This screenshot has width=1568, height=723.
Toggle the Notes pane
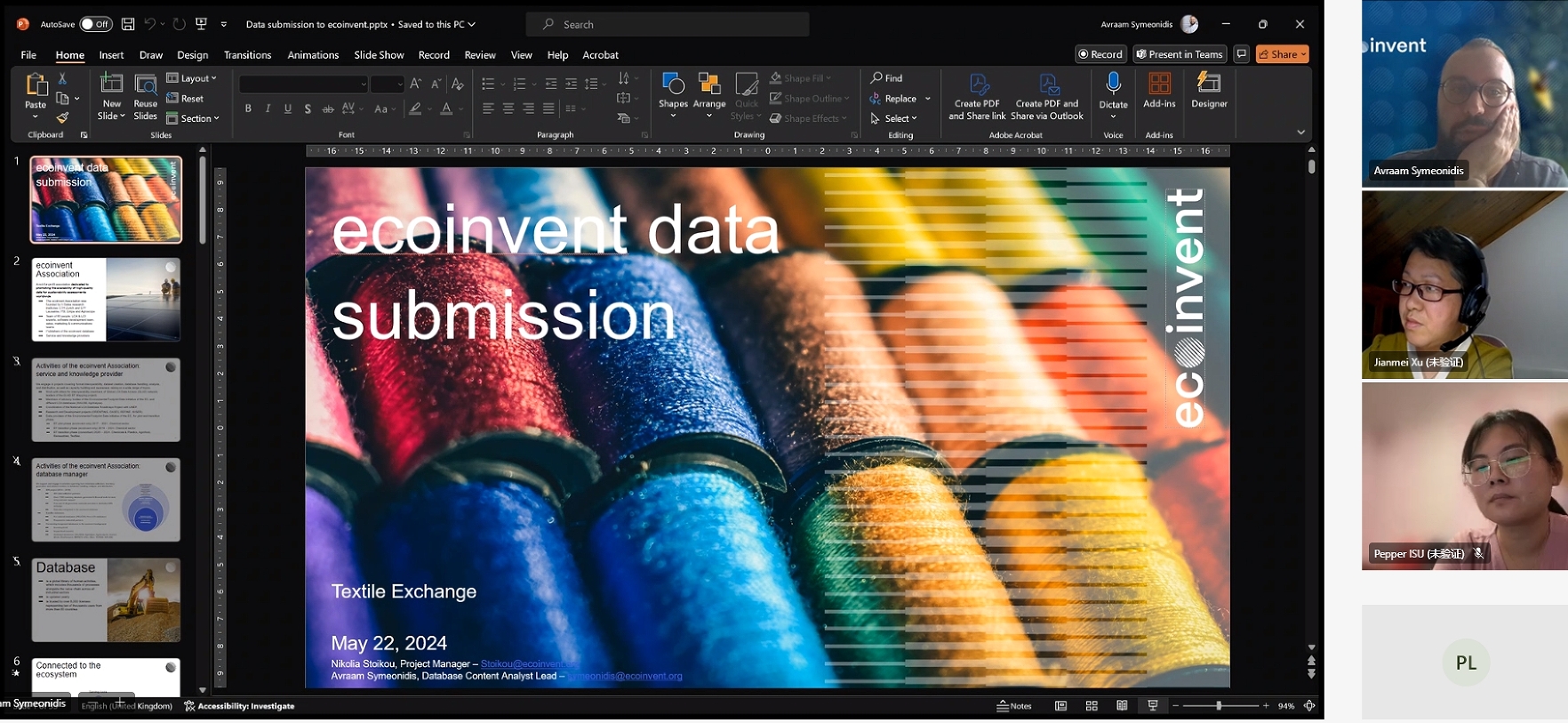pos(1014,706)
